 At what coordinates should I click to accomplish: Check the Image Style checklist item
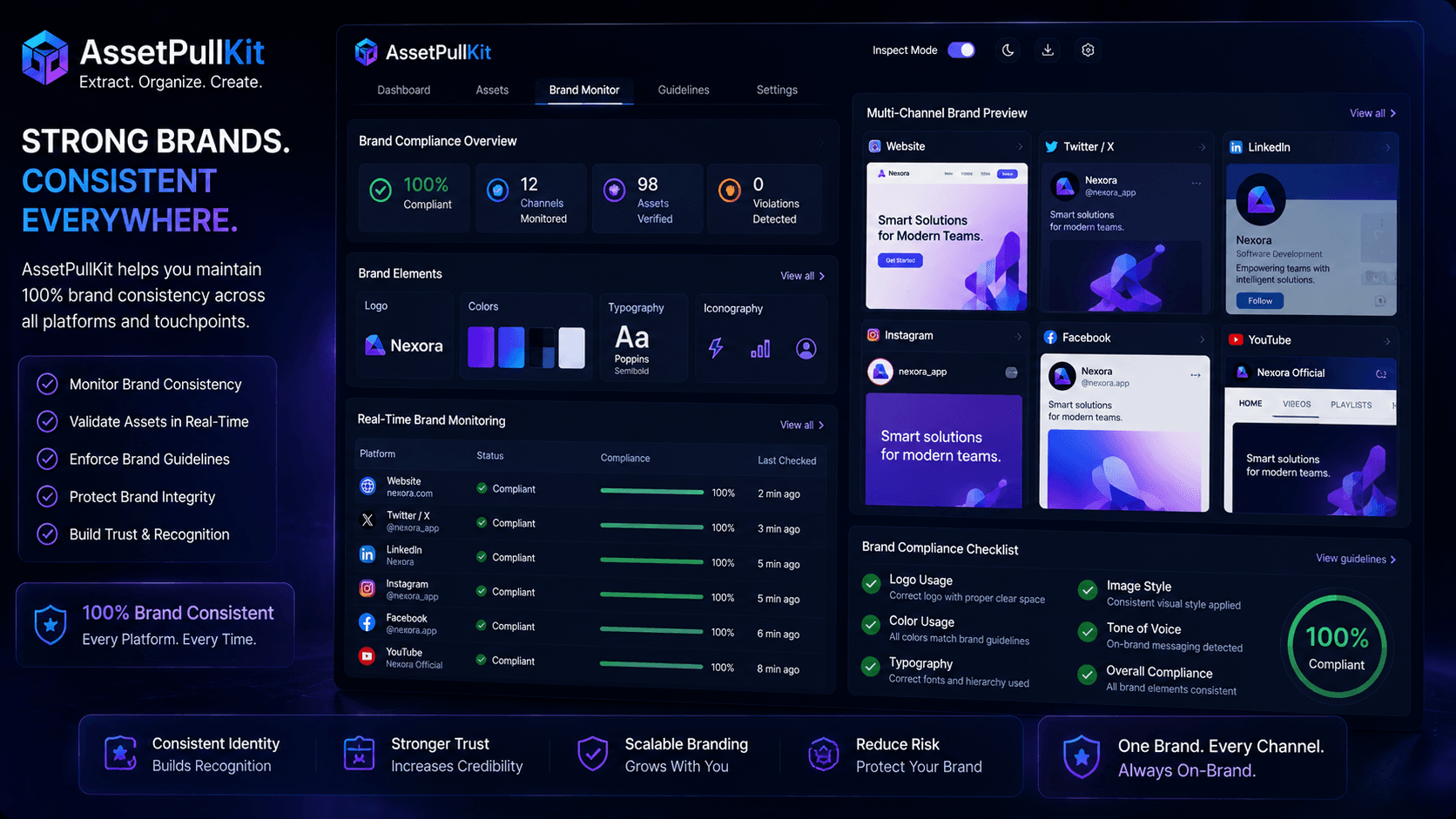point(1088,590)
